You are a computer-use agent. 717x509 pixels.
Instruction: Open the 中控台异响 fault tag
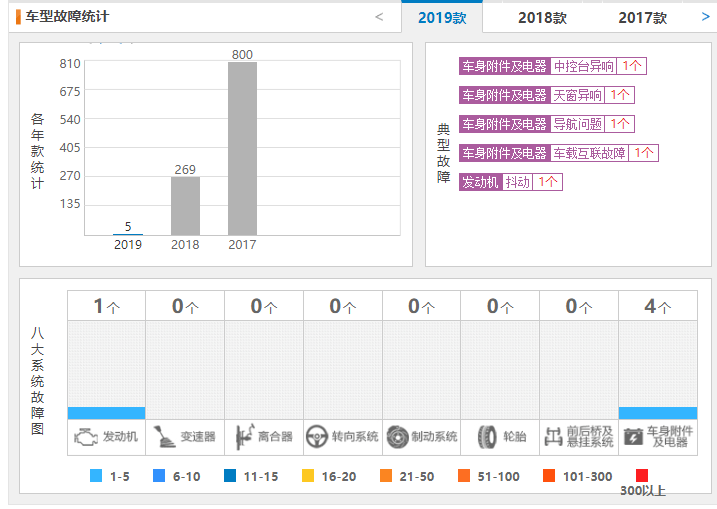click(552, 66)
